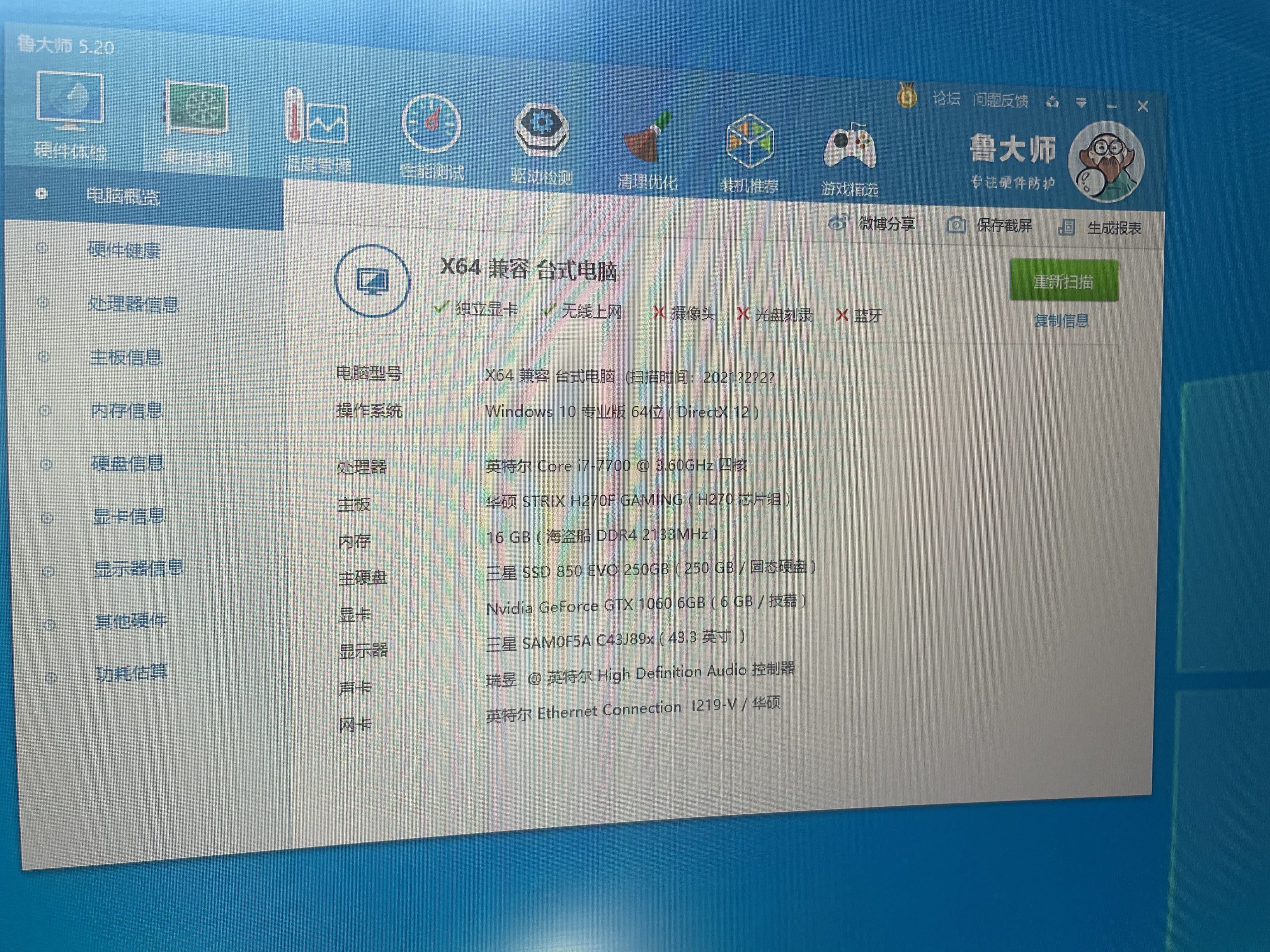Click the 重新扫描 green button
Viewport: 1270px width, 952px height.
pos(1064,281)
